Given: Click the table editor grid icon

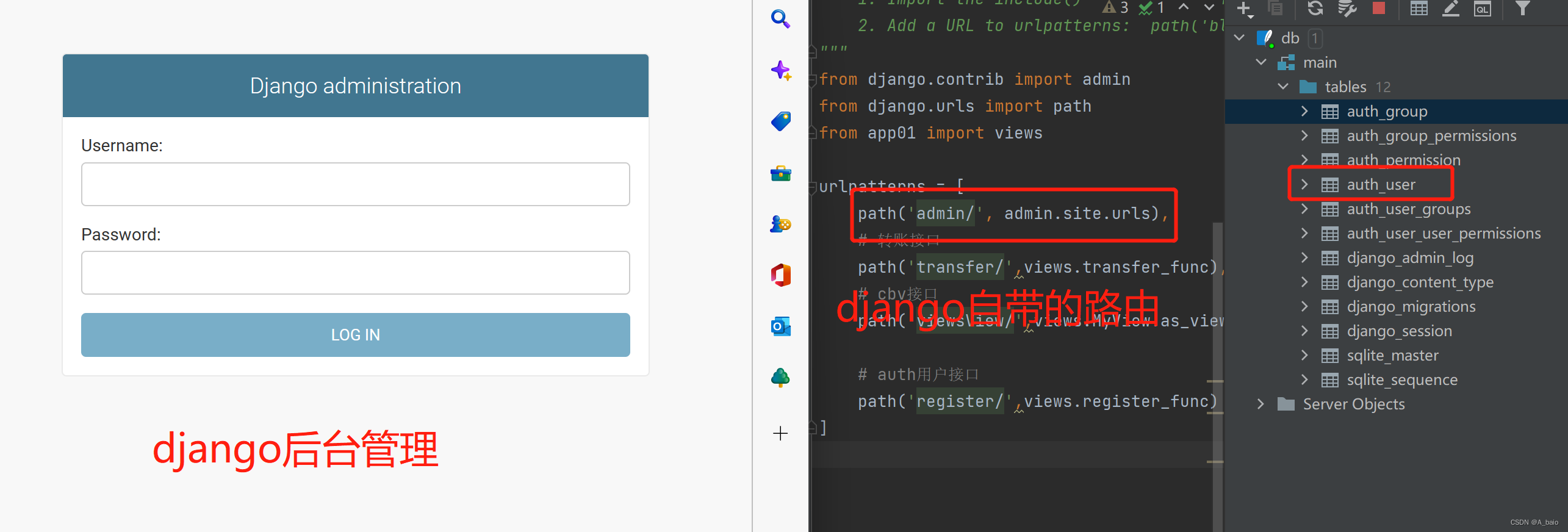Looking at the screenshot, I should pyautogui.click(x=1419, y=8).
